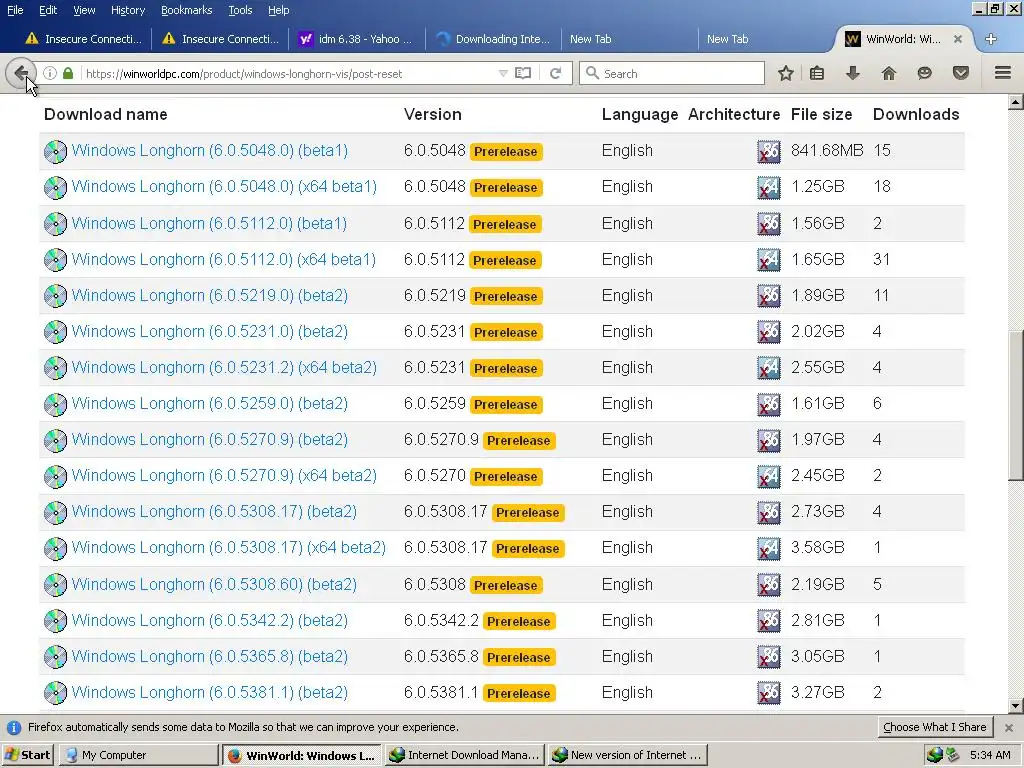Viewport: 1024px width, 768px height.
Task: Open Windows Longhorn (6.0.5342.2) (beta2) link
Action: (210, 620)
